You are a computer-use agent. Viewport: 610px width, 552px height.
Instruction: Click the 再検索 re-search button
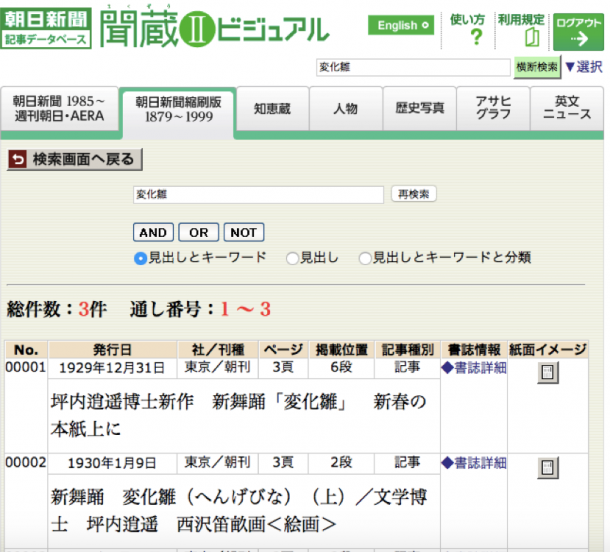(414, 194)
